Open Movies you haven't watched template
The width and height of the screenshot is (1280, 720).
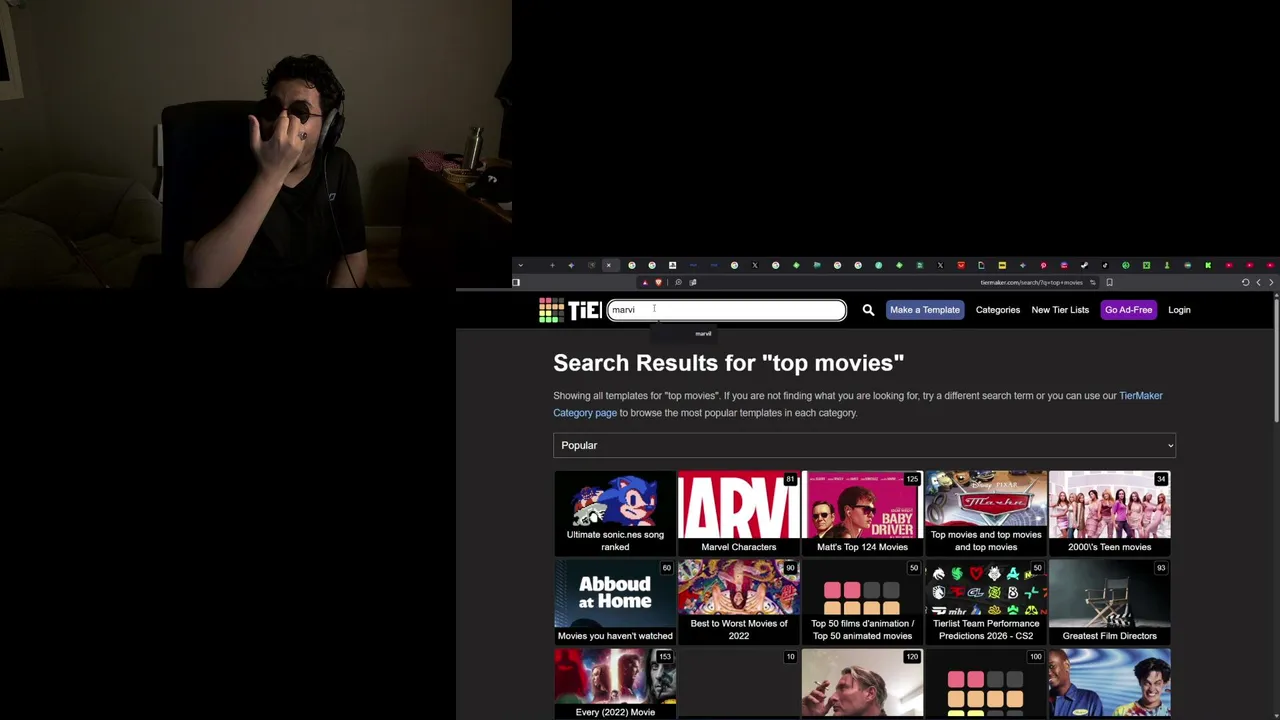pos(615,602)
